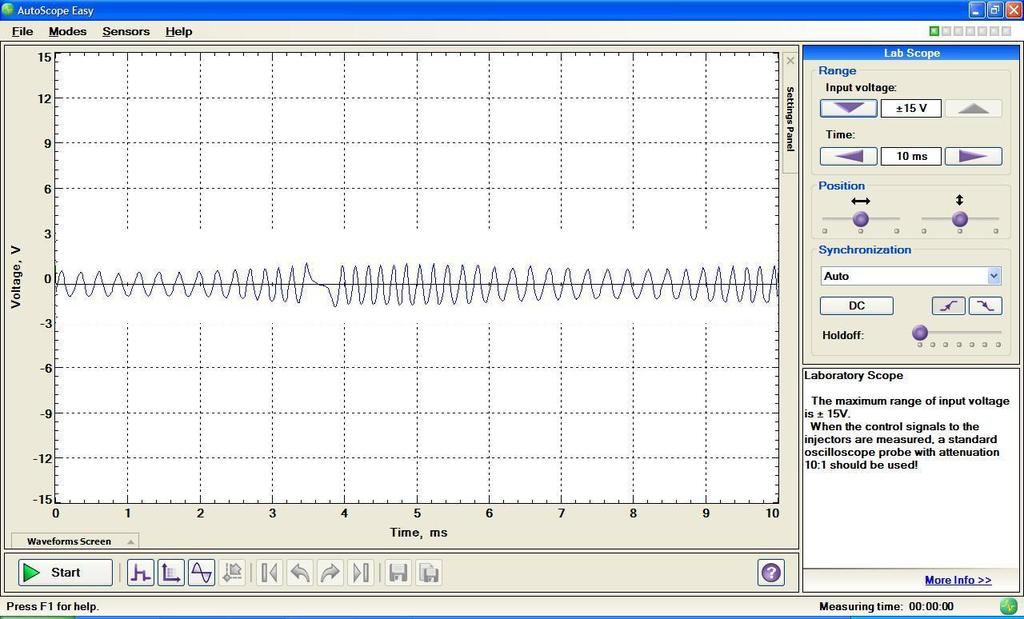
Task: Select the step/pulse waveform mode icon
Action: (x=140, y=573)
